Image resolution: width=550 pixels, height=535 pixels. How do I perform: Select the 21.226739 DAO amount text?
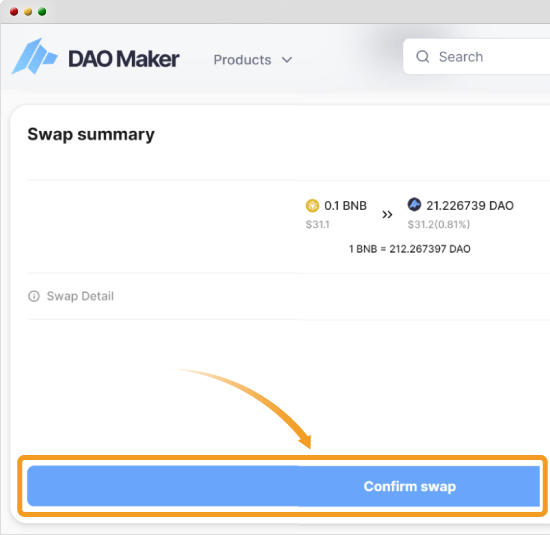pyautogui.click(x=470, y=206)
